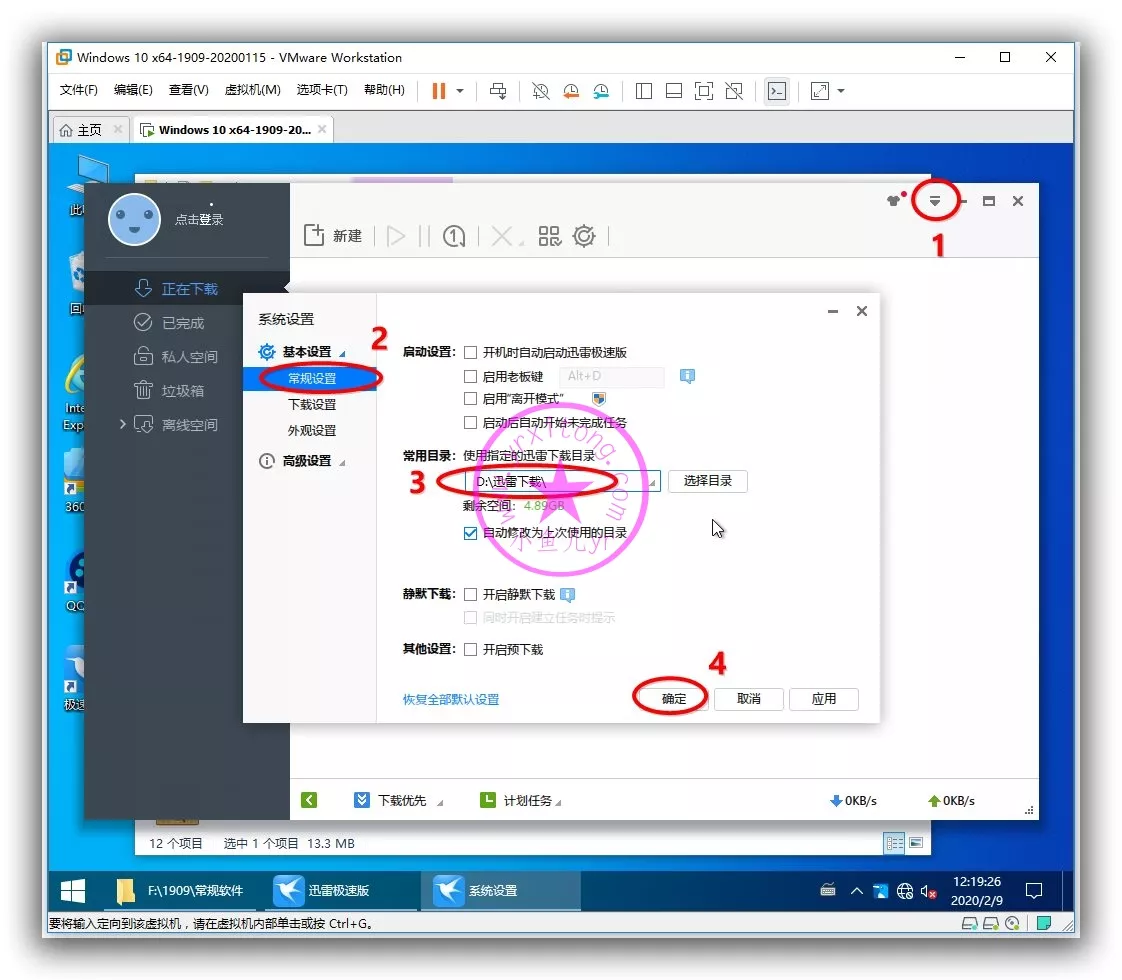Click the blue help icon beside 开启静默下载
This screenshot has width=1122, height=980.
[568, 595]
